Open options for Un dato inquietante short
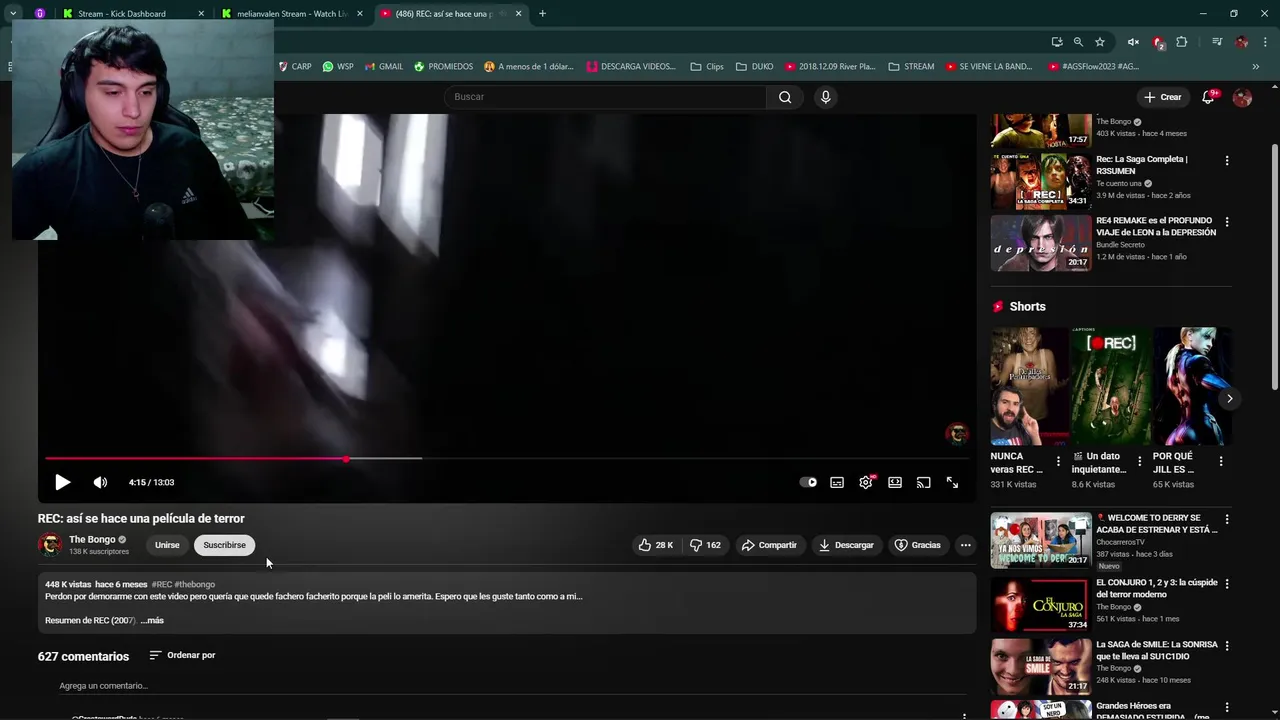Image resolution: width=1280 pixels, height=720 pixels. click(1140, 462)
